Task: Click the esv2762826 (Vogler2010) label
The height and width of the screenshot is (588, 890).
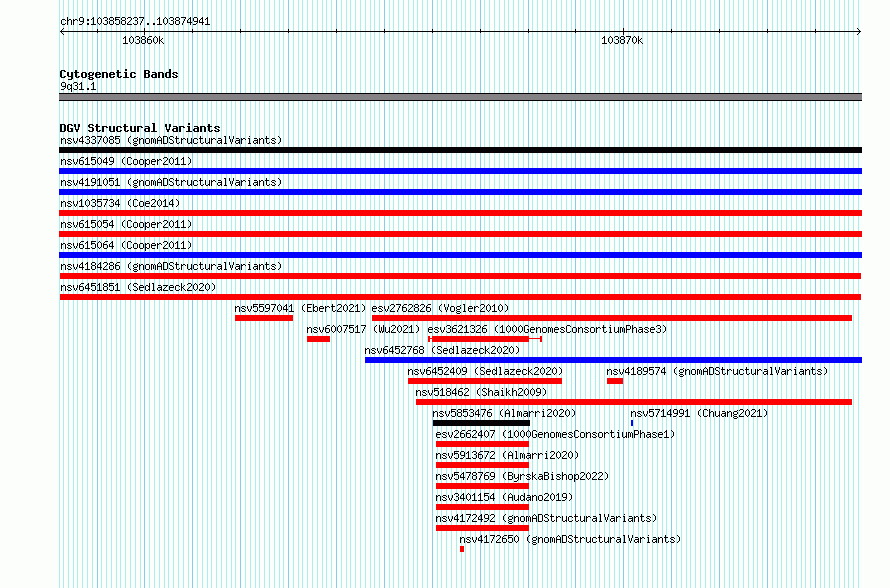Action: (x=440, y=308)
